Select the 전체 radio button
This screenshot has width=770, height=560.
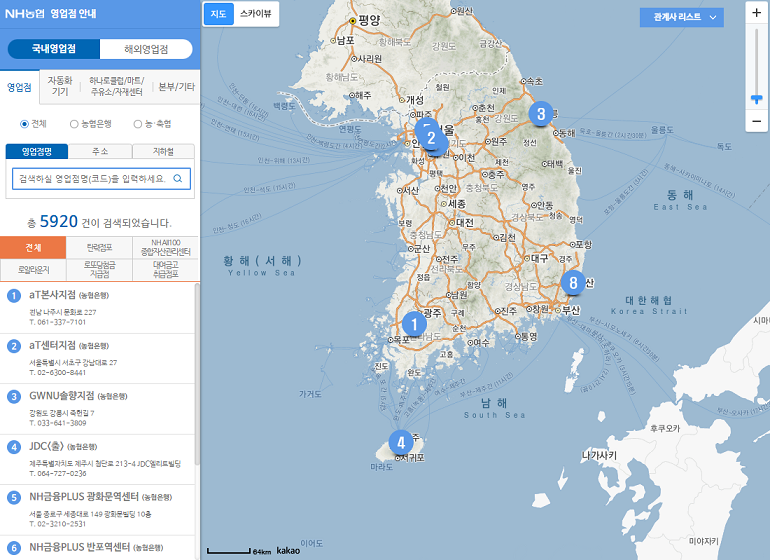(24, 124)
